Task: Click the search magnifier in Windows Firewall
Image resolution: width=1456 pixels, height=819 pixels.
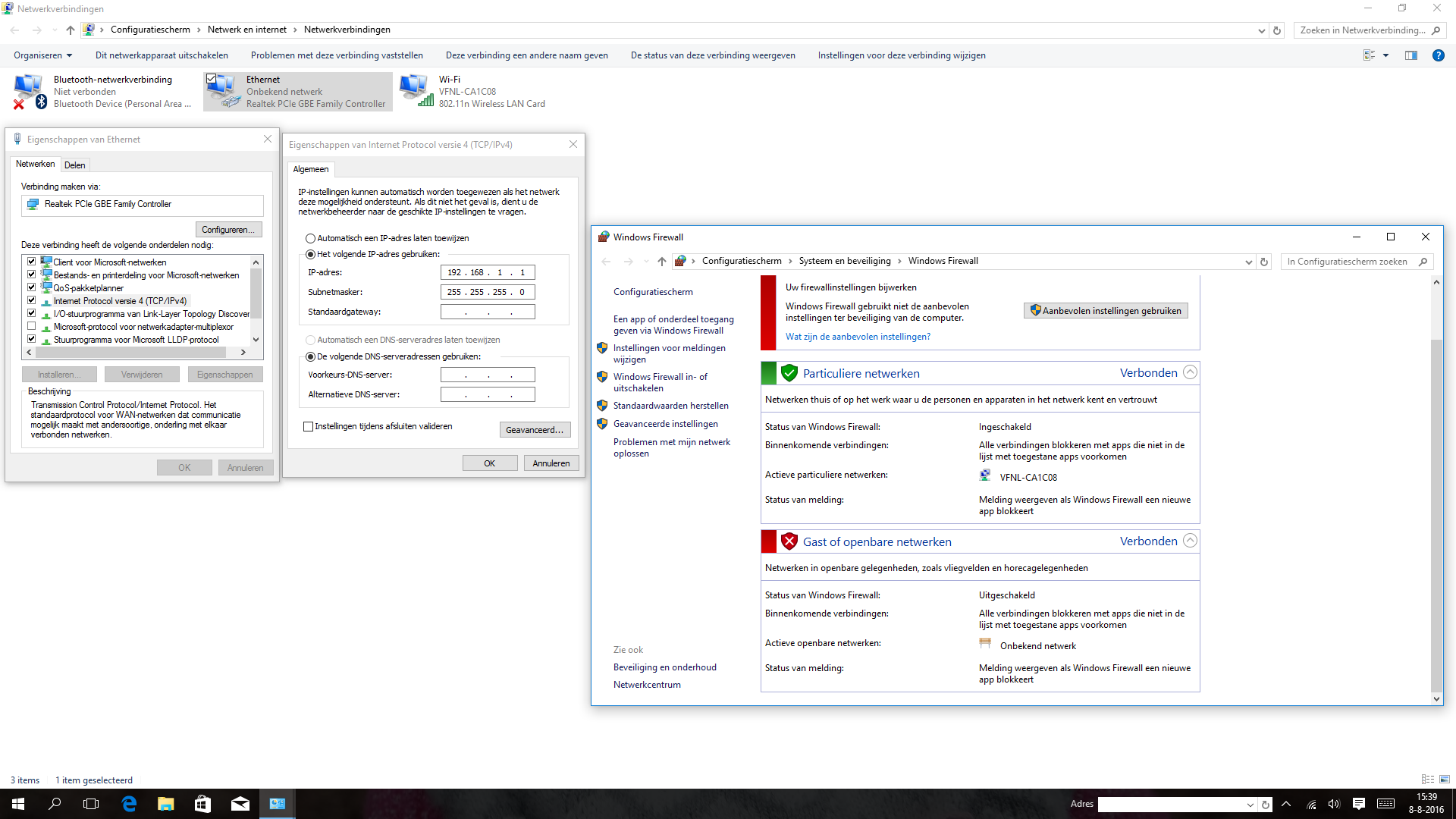Action: (x=1423, y=262)
